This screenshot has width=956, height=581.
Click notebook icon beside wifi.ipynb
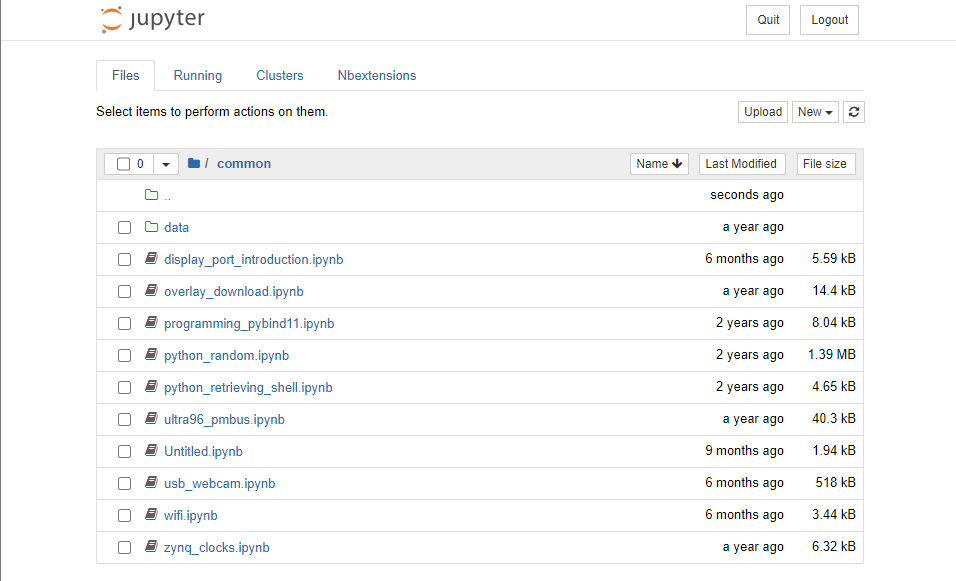pos(151,515)
